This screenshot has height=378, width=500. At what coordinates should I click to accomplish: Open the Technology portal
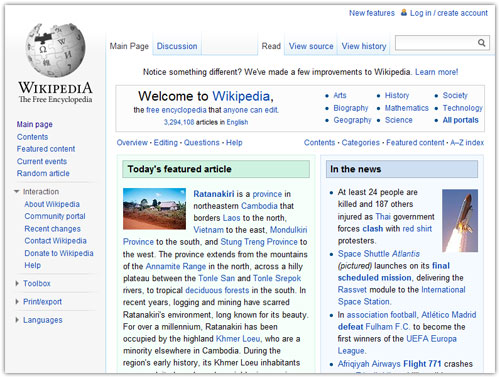click(462, 108)
